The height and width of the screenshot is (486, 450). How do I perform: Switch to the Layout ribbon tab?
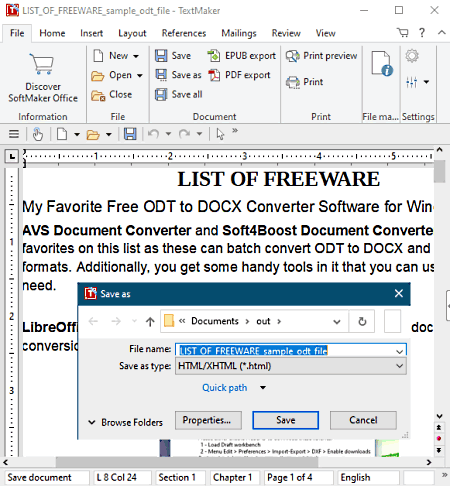132,33
